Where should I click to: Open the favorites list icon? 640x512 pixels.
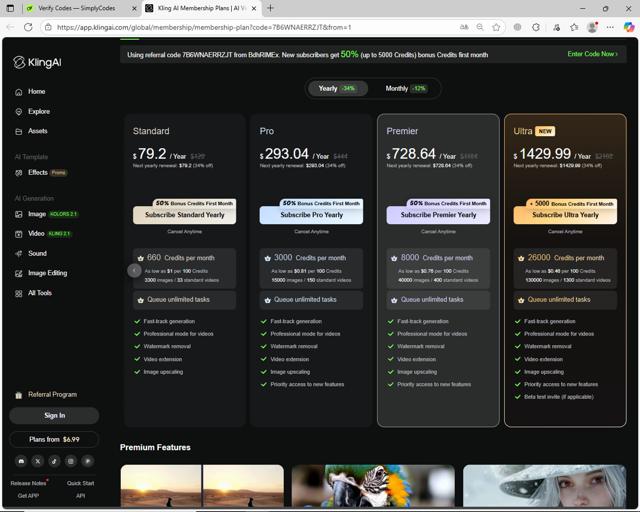tap(575, 27)
